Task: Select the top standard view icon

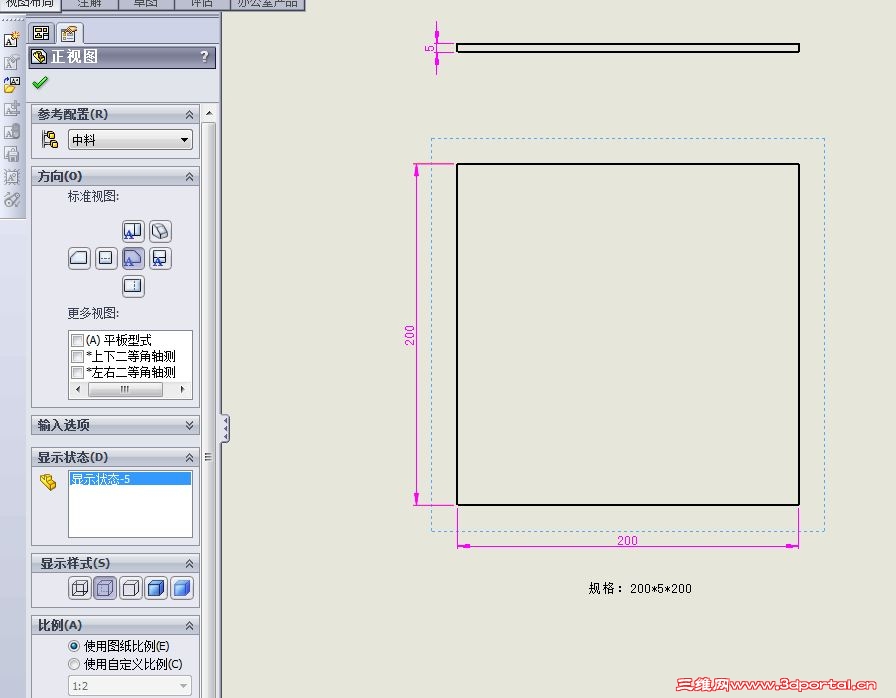Action: tap(133, 231)
